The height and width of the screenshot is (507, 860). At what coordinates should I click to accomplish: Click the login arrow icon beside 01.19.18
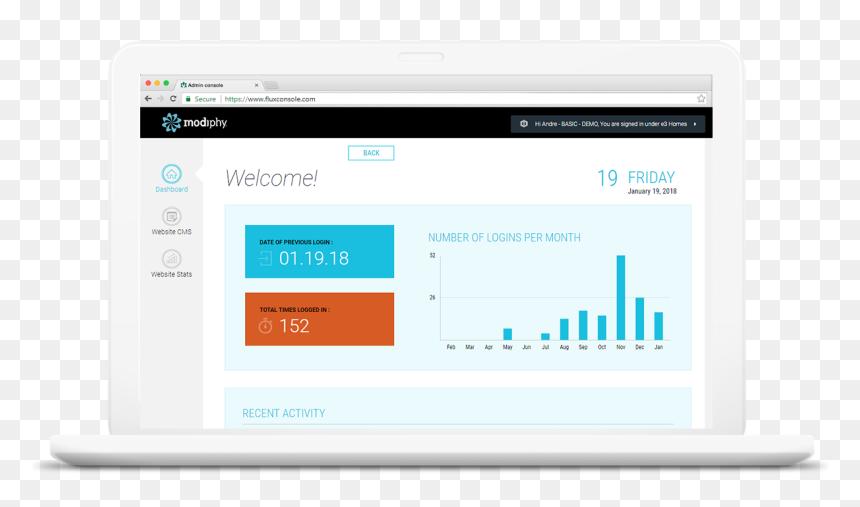265,258
